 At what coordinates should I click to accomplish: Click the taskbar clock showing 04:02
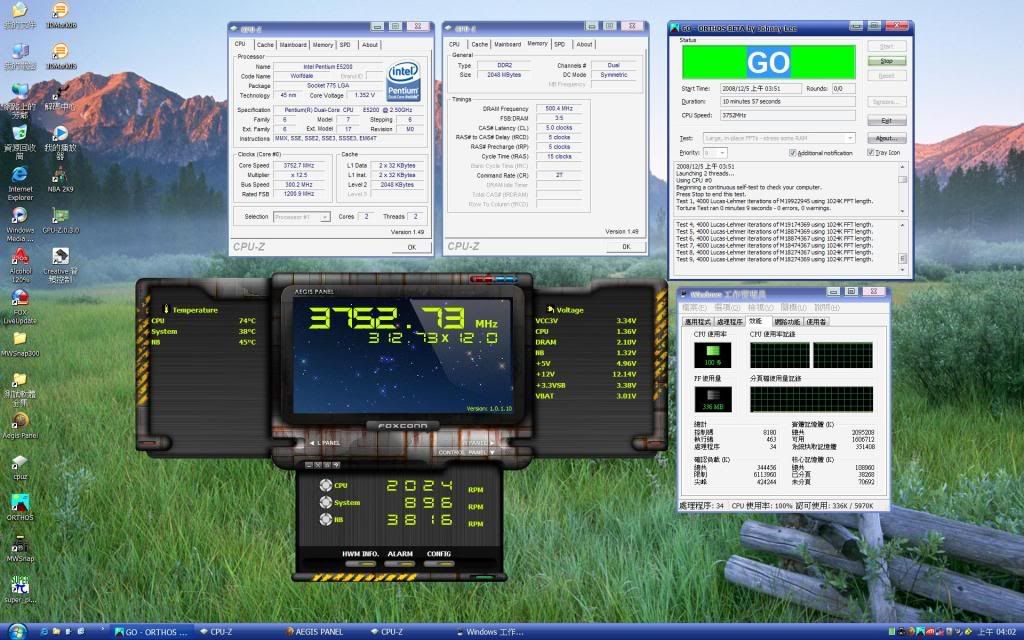click(996, 632)
